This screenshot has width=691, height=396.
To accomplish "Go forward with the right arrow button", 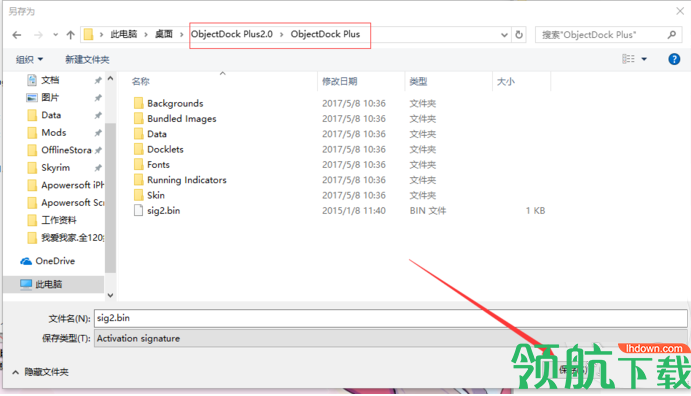I will [x=39, y=35].
